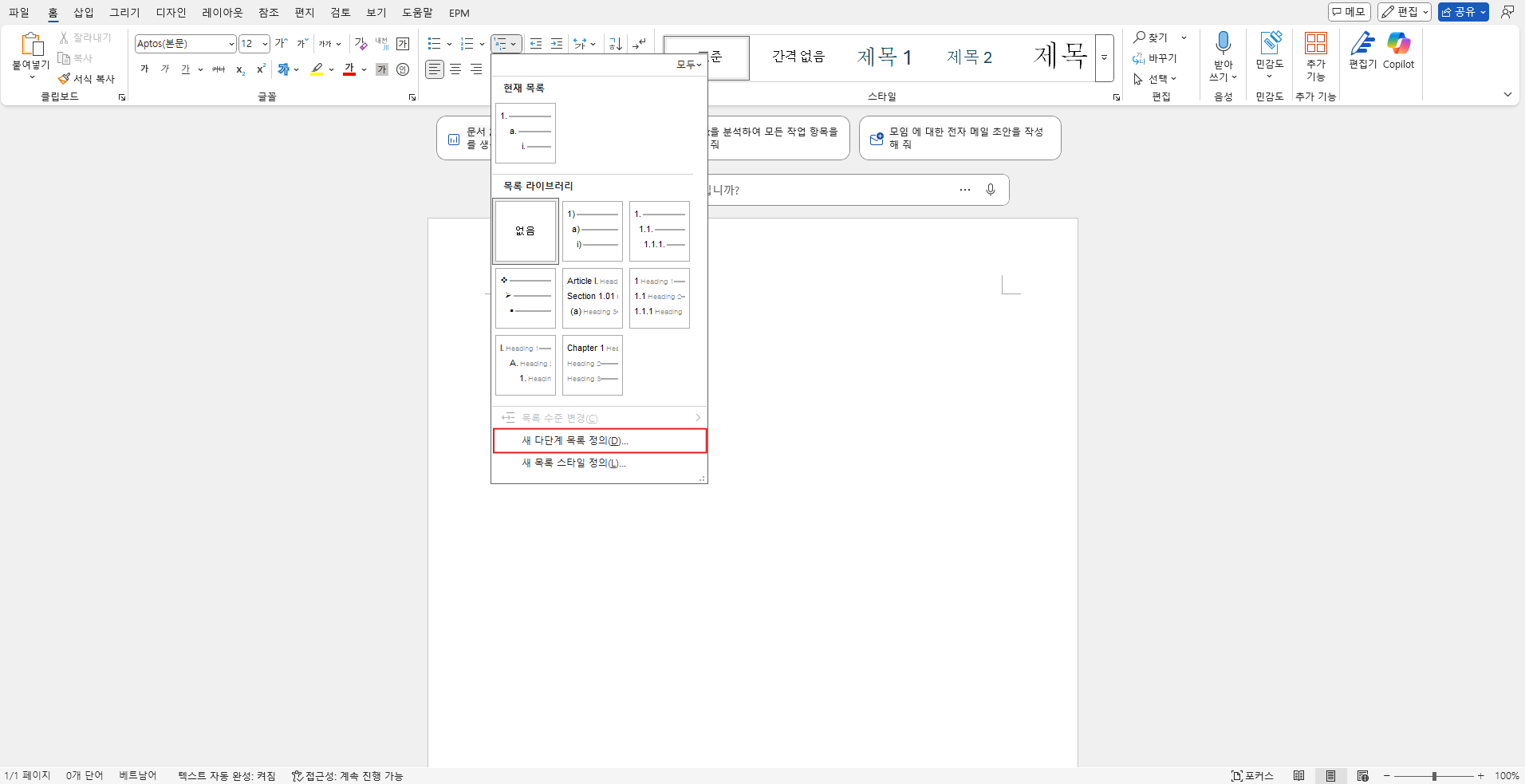This screenshot has width=1525, height=784.
Task: Increase font size with the grow-font icon
Action: pyautogui.click(x=281, y=43)
